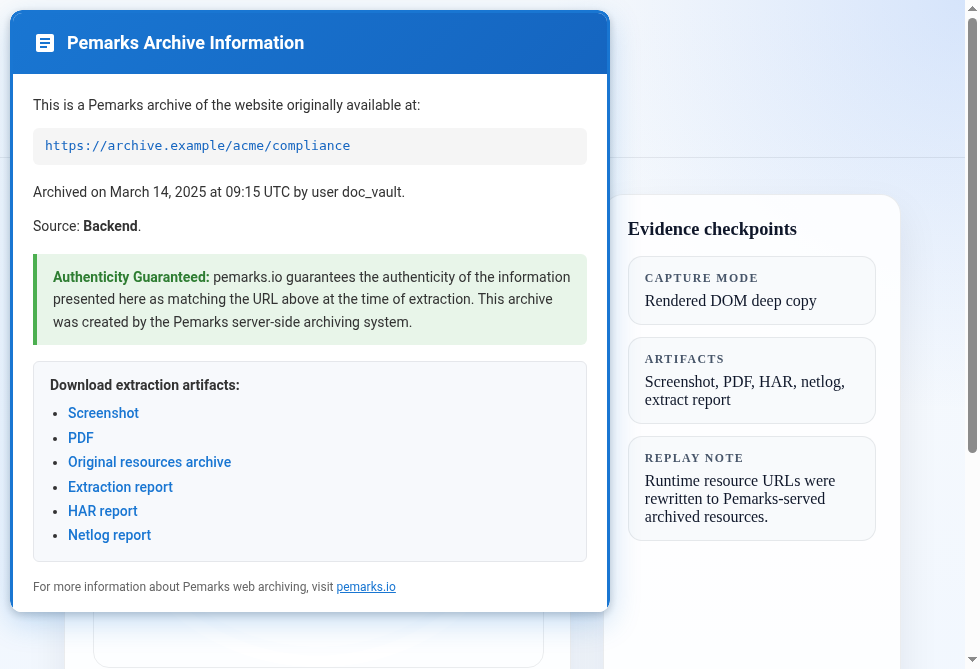Open the Extraction report link
This screenshot has height=669, width=980.
120,487
